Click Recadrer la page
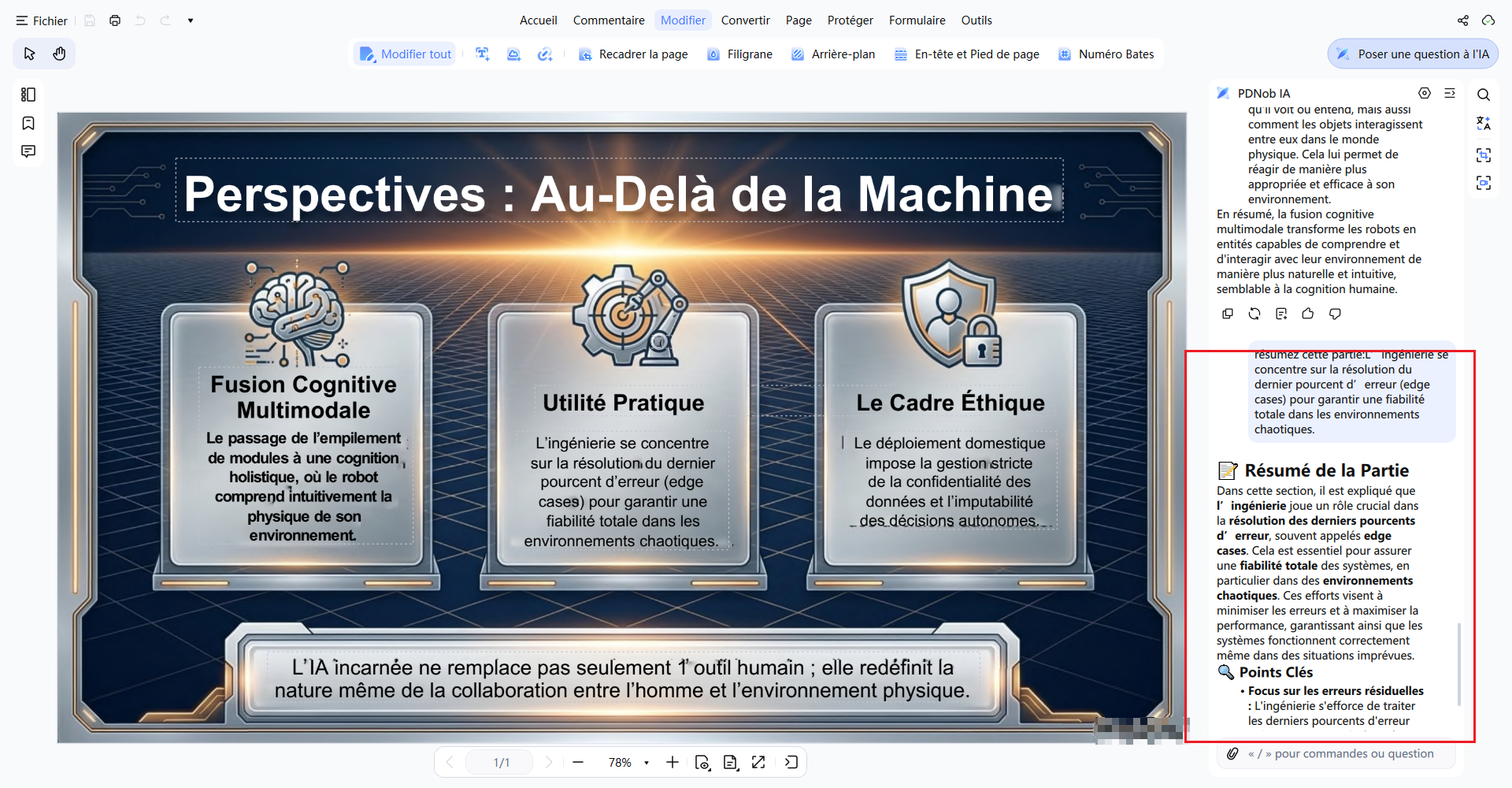This screenshot has width=1512, height=788. click(x=633, y=54)
